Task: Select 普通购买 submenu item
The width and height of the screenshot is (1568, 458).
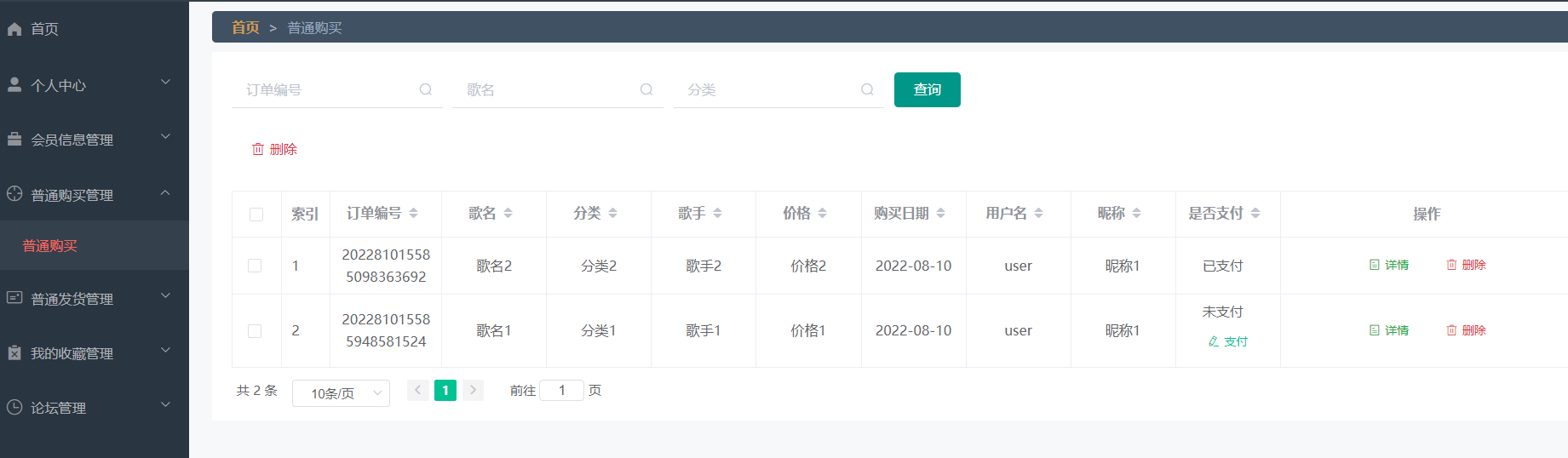Action: click(x=95, y=245)
